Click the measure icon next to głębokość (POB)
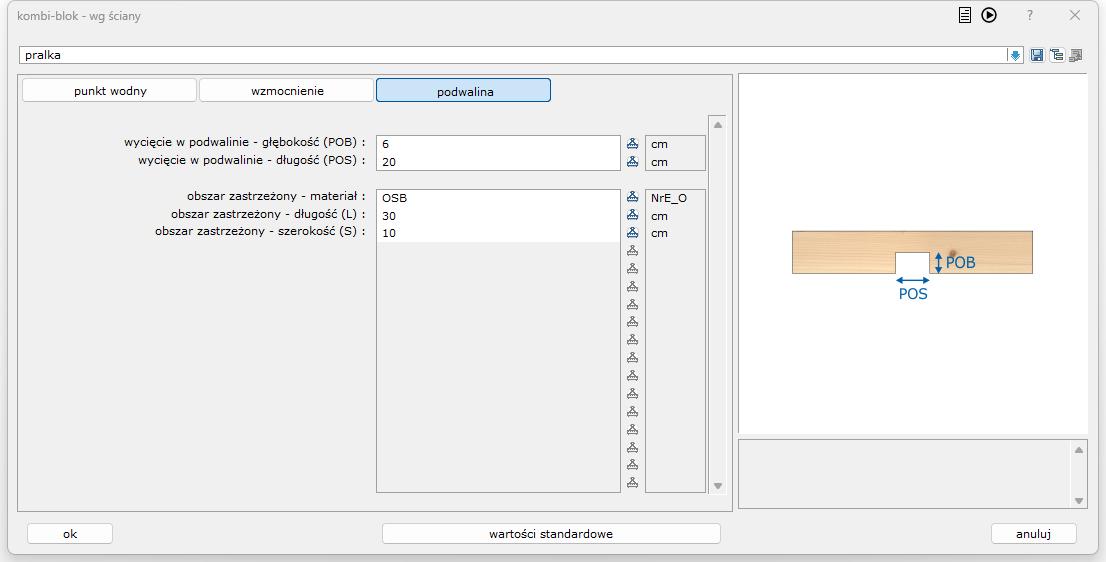The image size is (1106, 562). pos(632,144)
